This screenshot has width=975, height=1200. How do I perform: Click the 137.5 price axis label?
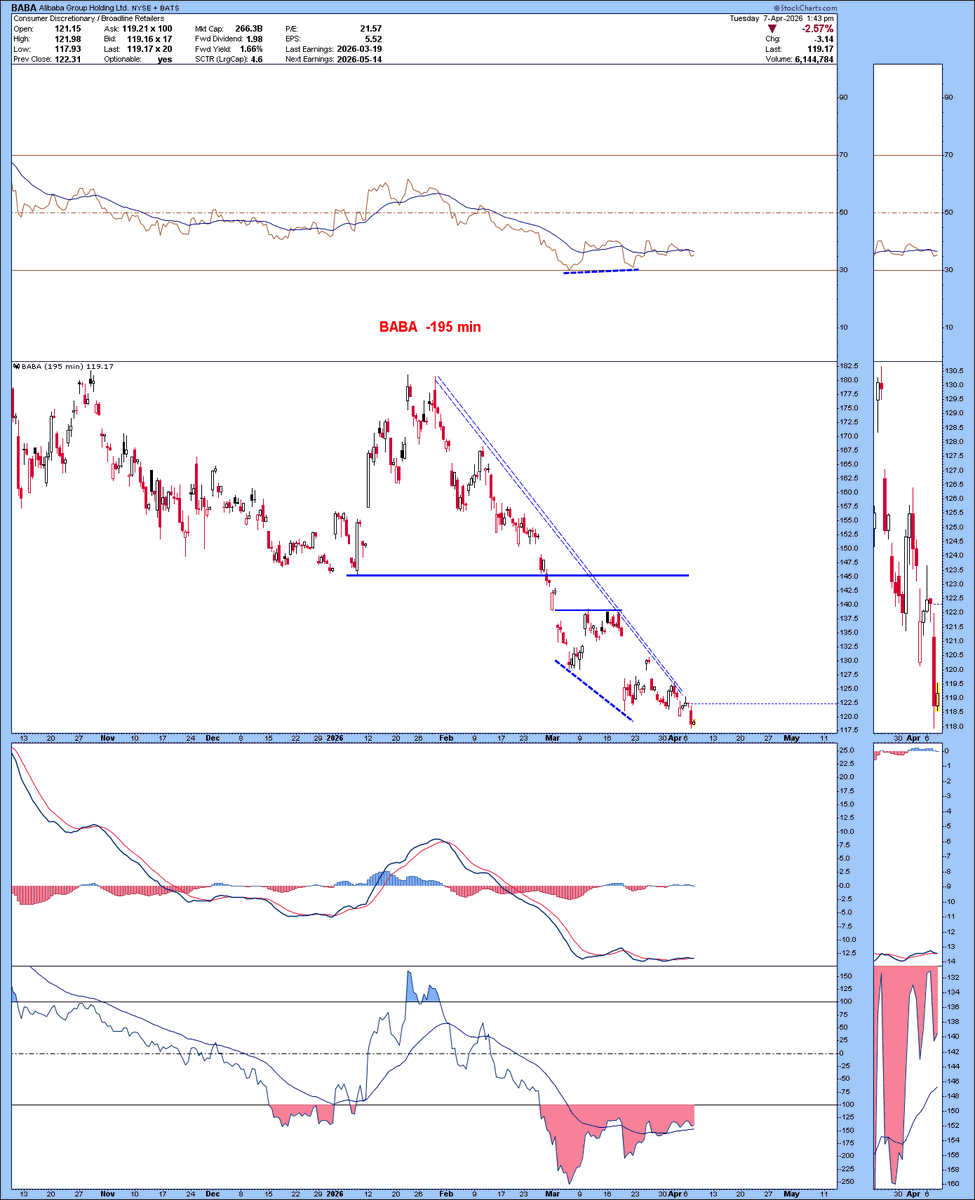[x=851, y=618]
